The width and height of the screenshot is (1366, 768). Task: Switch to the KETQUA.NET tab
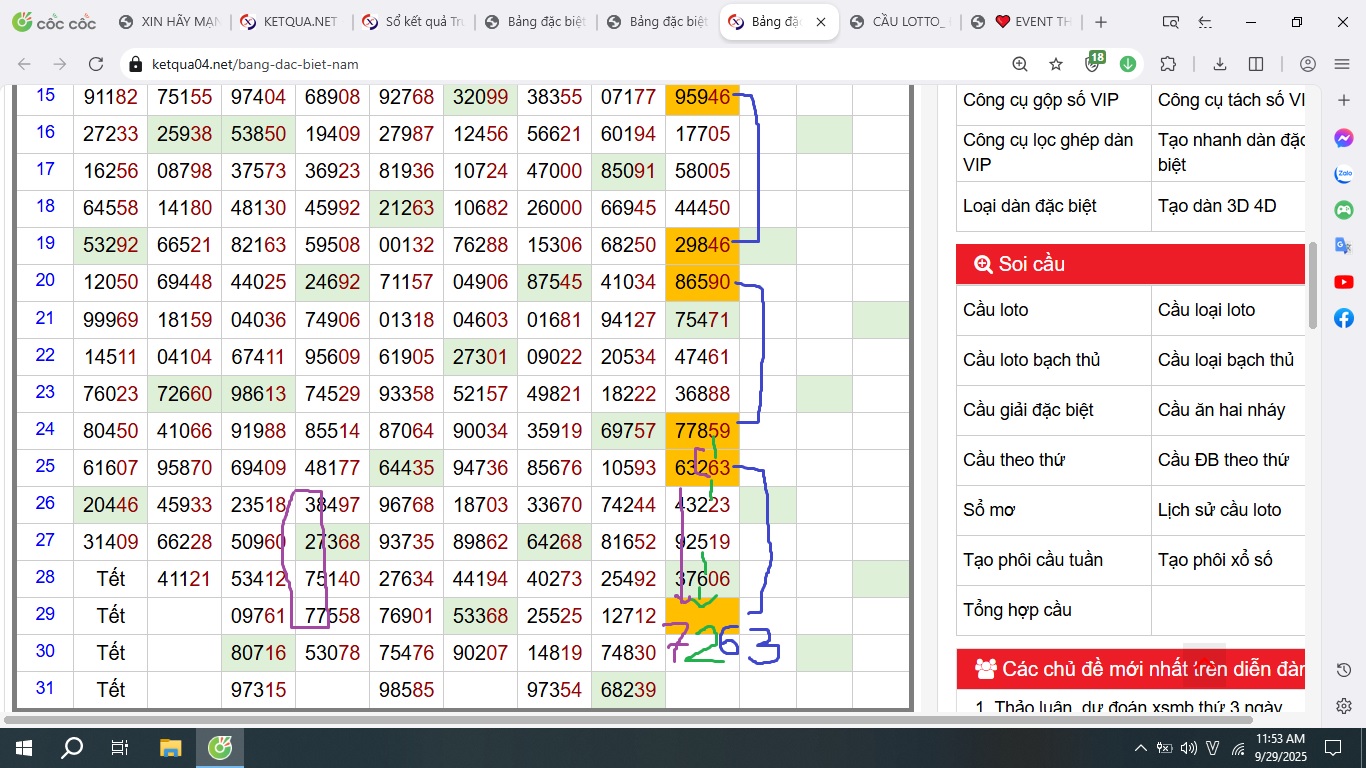click(288, 22)
